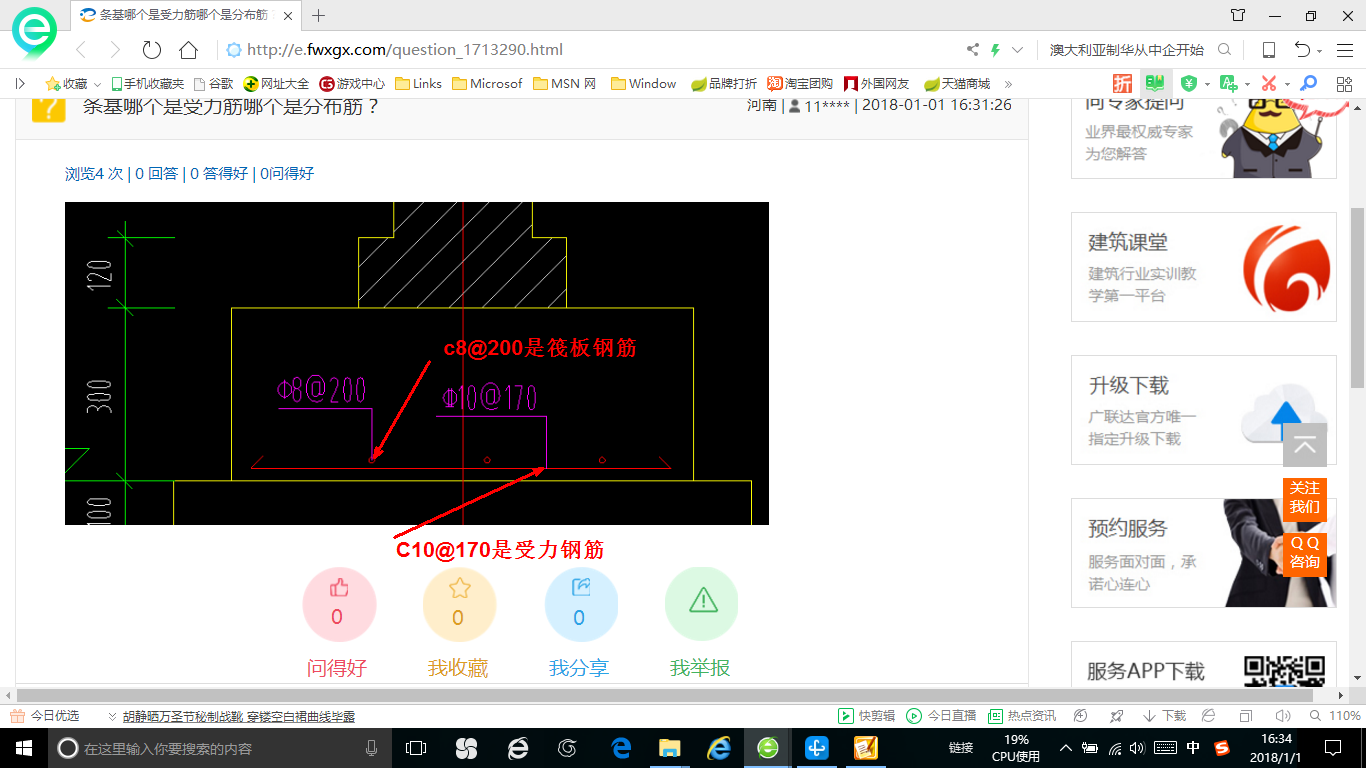Reload the page with refresh icon

[x=152, y=50]
